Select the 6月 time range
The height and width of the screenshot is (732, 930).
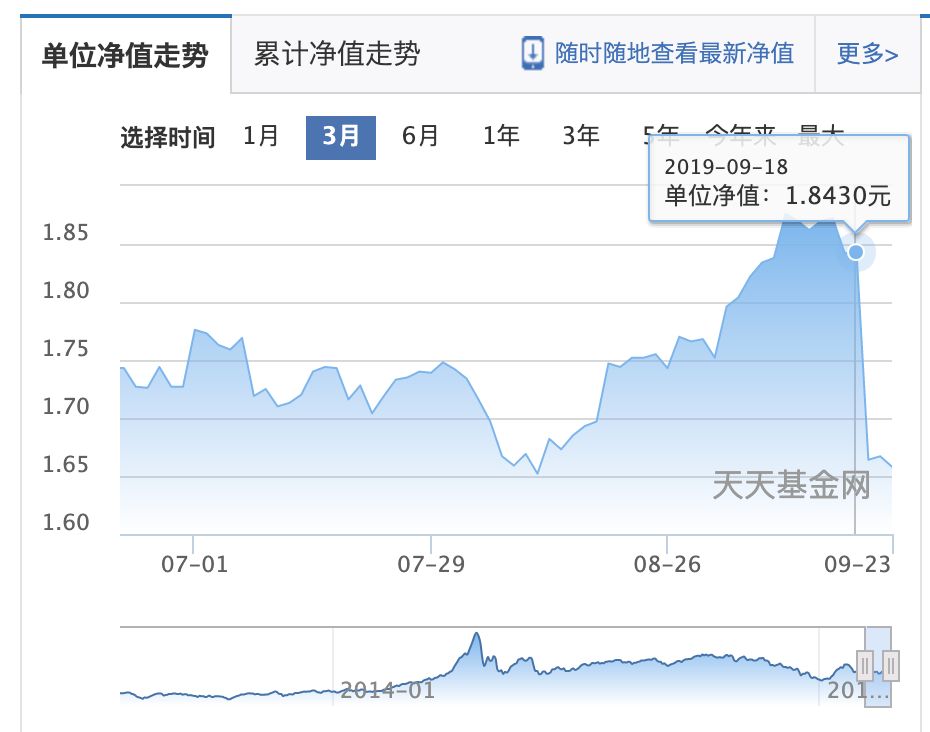pos(420,136)
